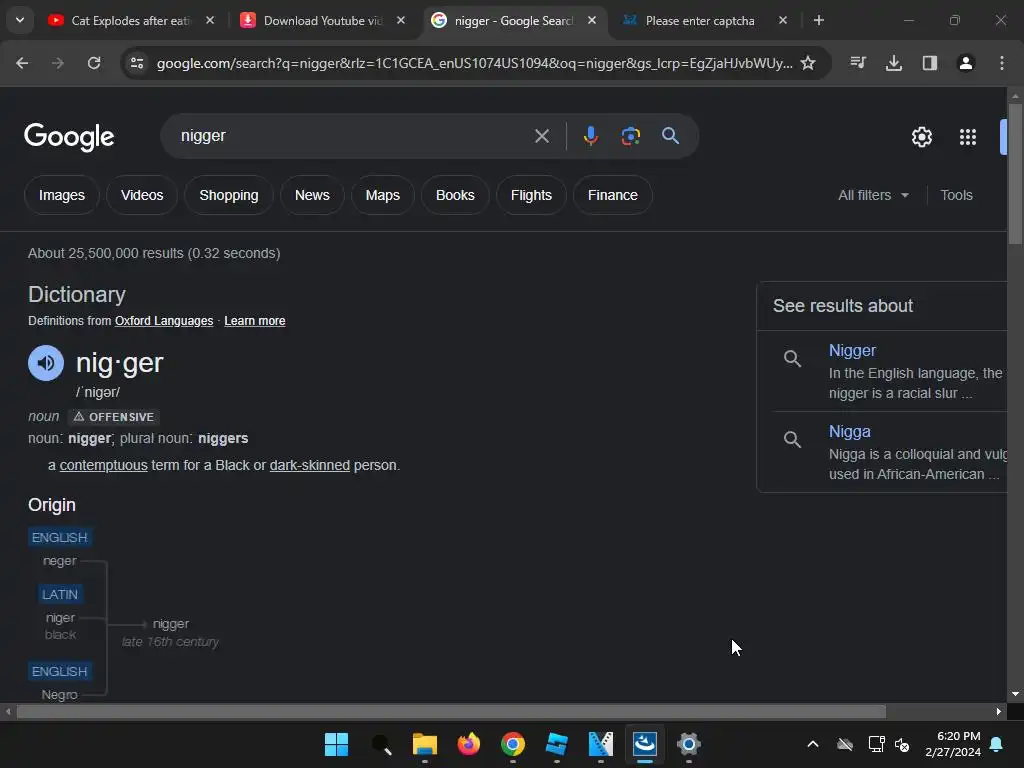Image resolution: width=1024 pixels, height=768 pixels.
Task: Open the Windows Start menu
Action: pyautogui.click(x=336, y=744)
